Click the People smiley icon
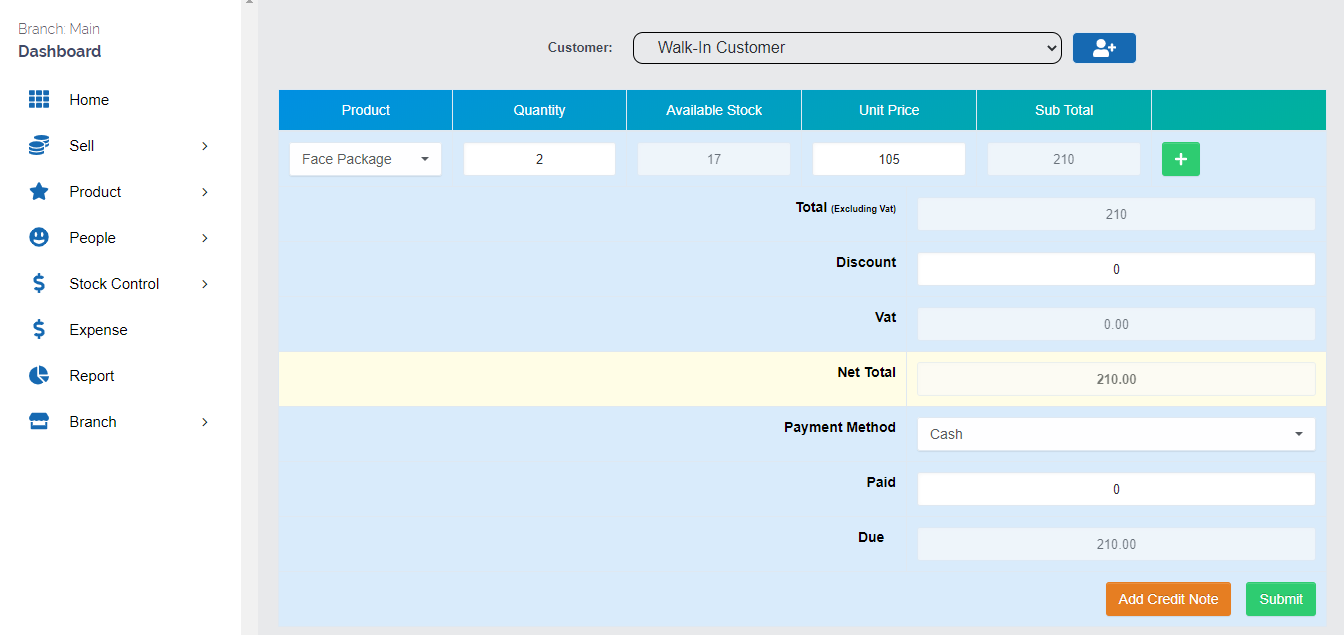Viewport: 1344px width, 635px height. click(x=38, y=237)
